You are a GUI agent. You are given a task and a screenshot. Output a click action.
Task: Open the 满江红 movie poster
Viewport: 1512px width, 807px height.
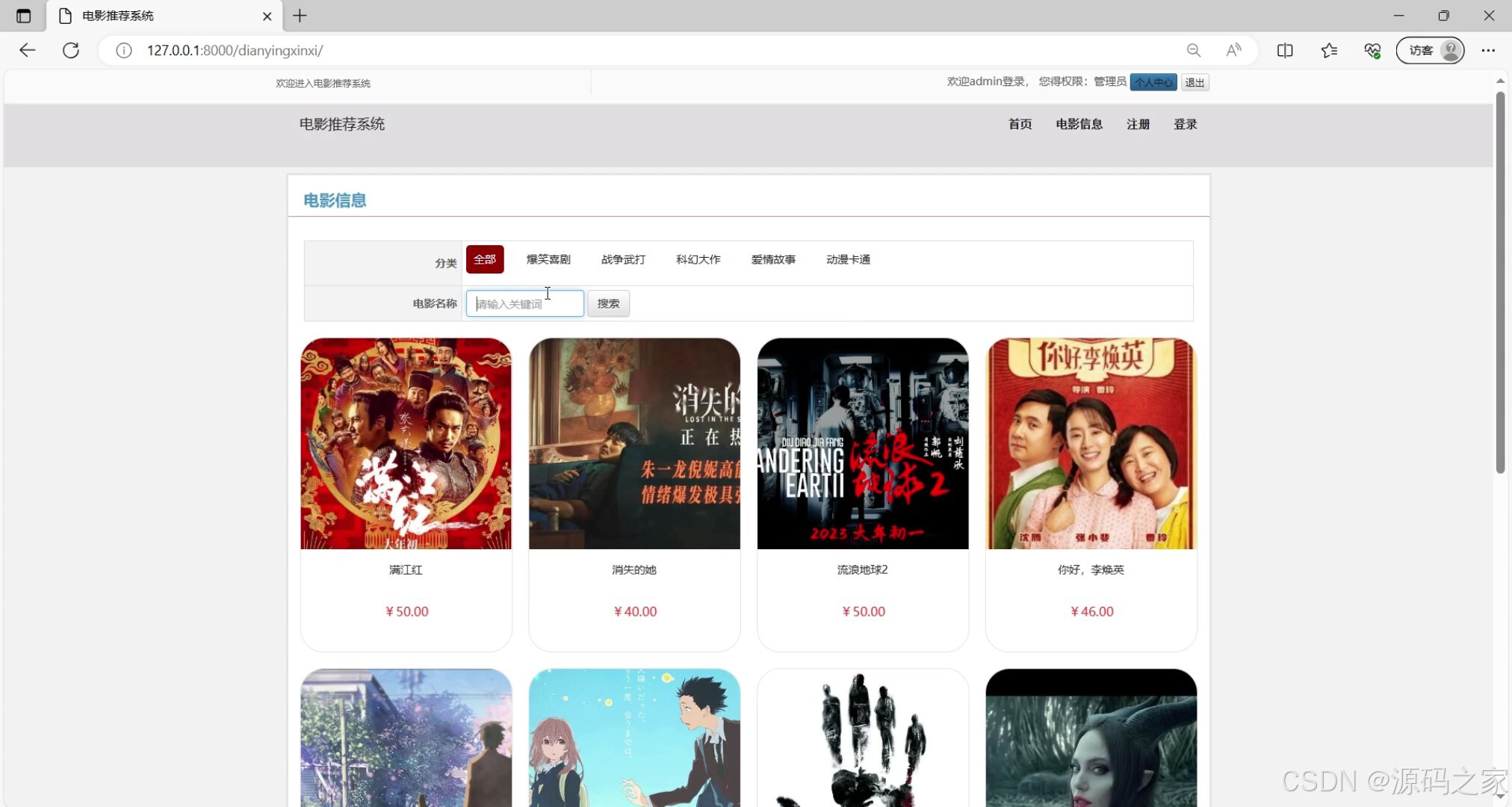(406, 444)
